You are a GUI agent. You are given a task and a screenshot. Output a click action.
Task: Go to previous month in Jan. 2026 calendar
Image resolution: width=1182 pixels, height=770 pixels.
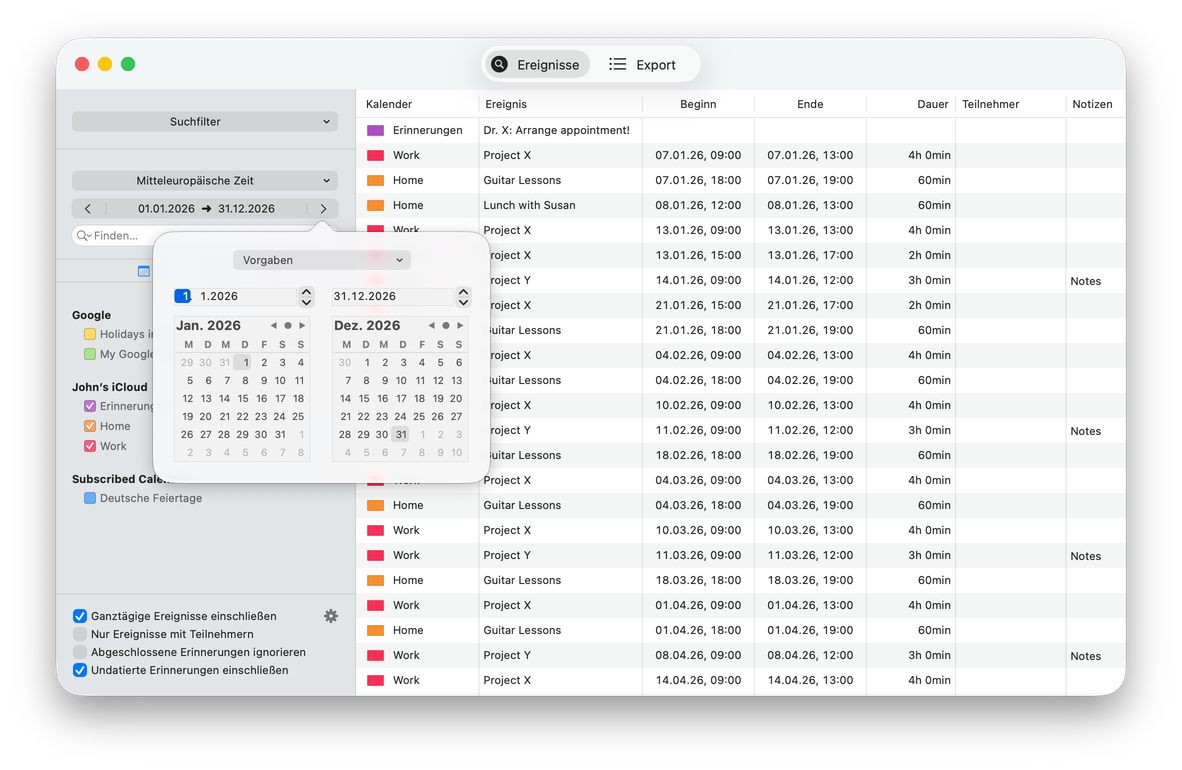click(x=274, y=326)
